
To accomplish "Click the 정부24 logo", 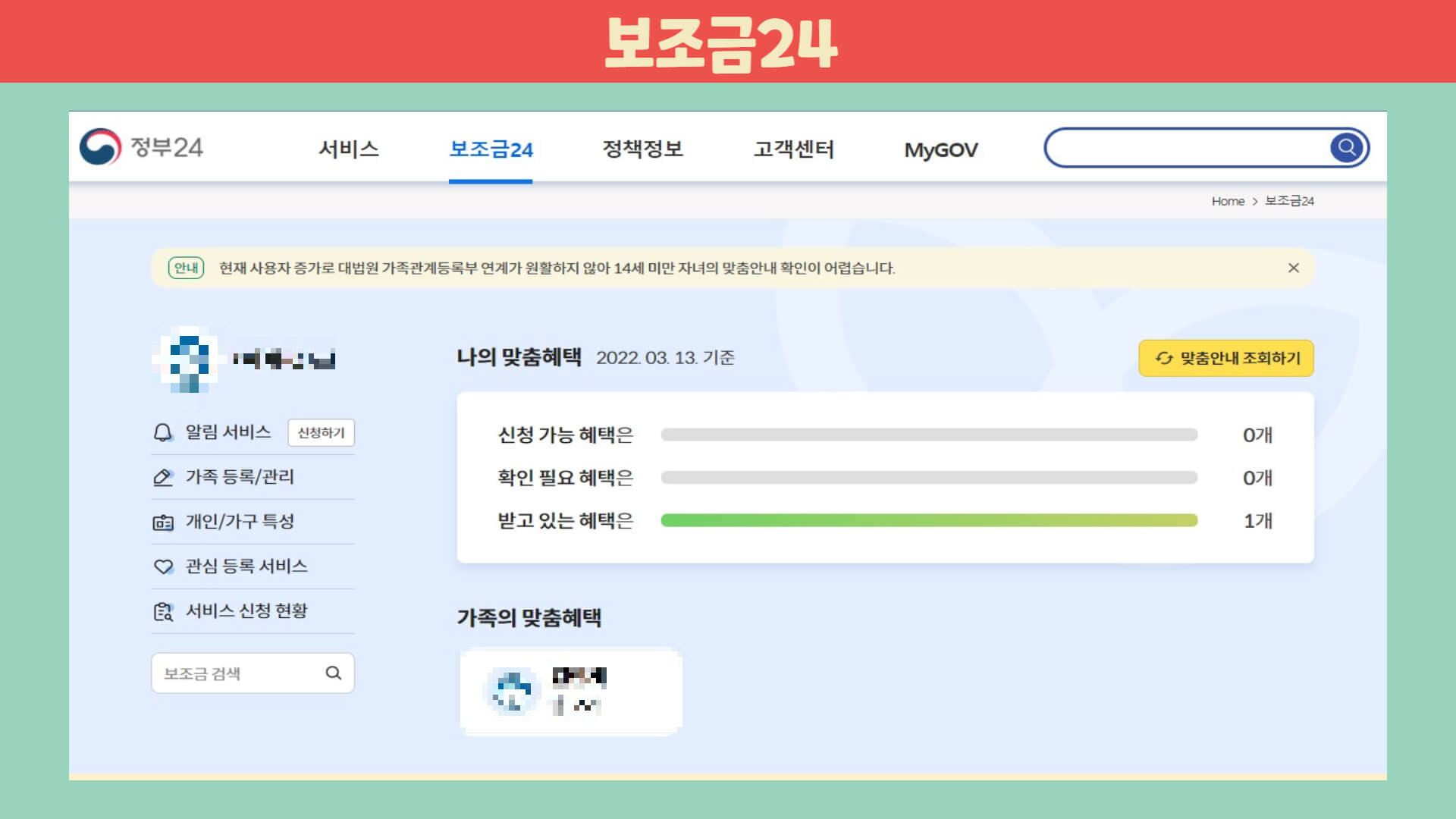I will [142, 147].
